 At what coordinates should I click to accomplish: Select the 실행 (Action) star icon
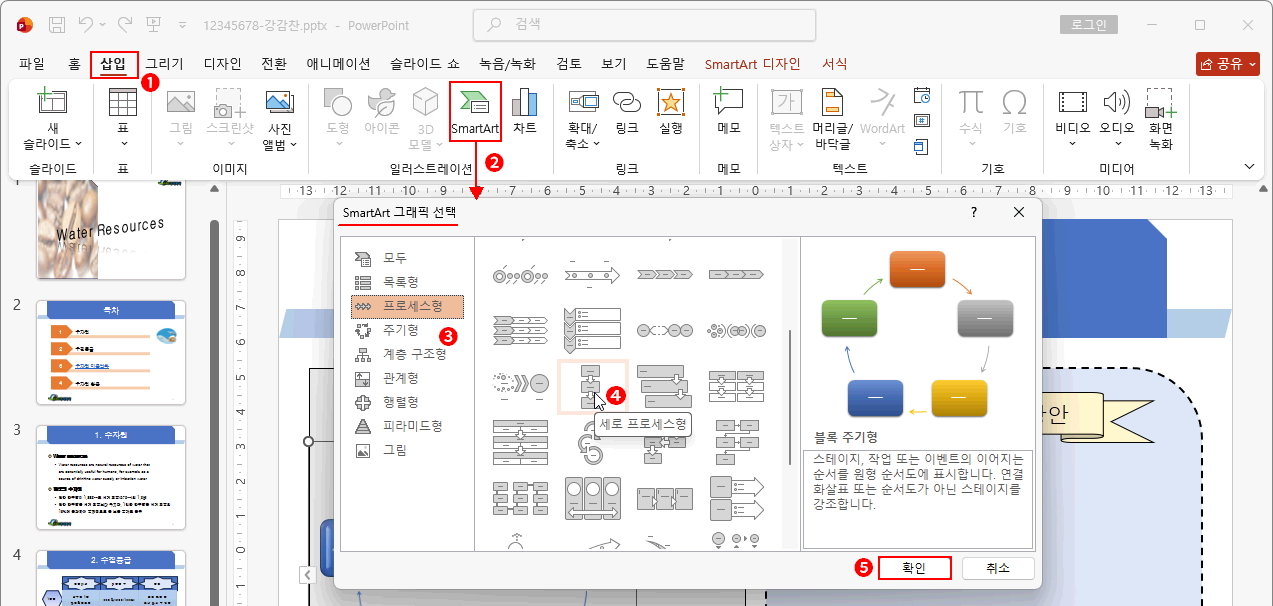coord(671,111)
